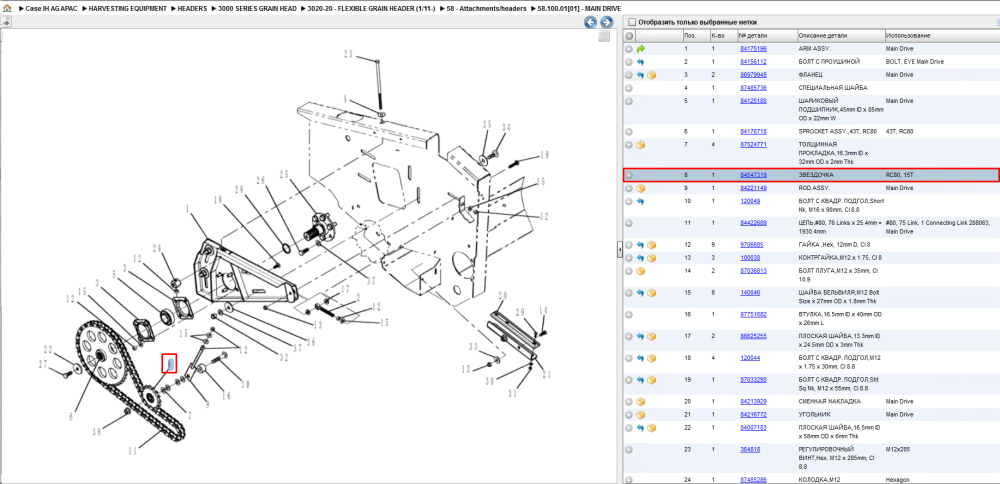Click box icon in СМЕННАЯ НАКЛАДКА row

641,402
